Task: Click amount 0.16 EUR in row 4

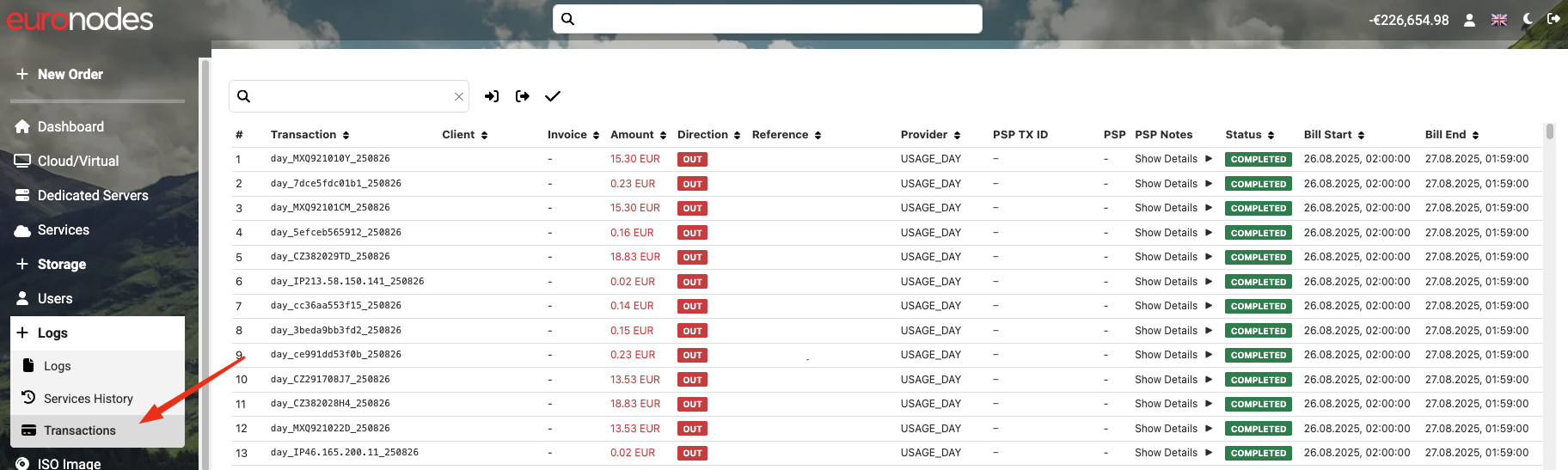Action: point(632,233)
